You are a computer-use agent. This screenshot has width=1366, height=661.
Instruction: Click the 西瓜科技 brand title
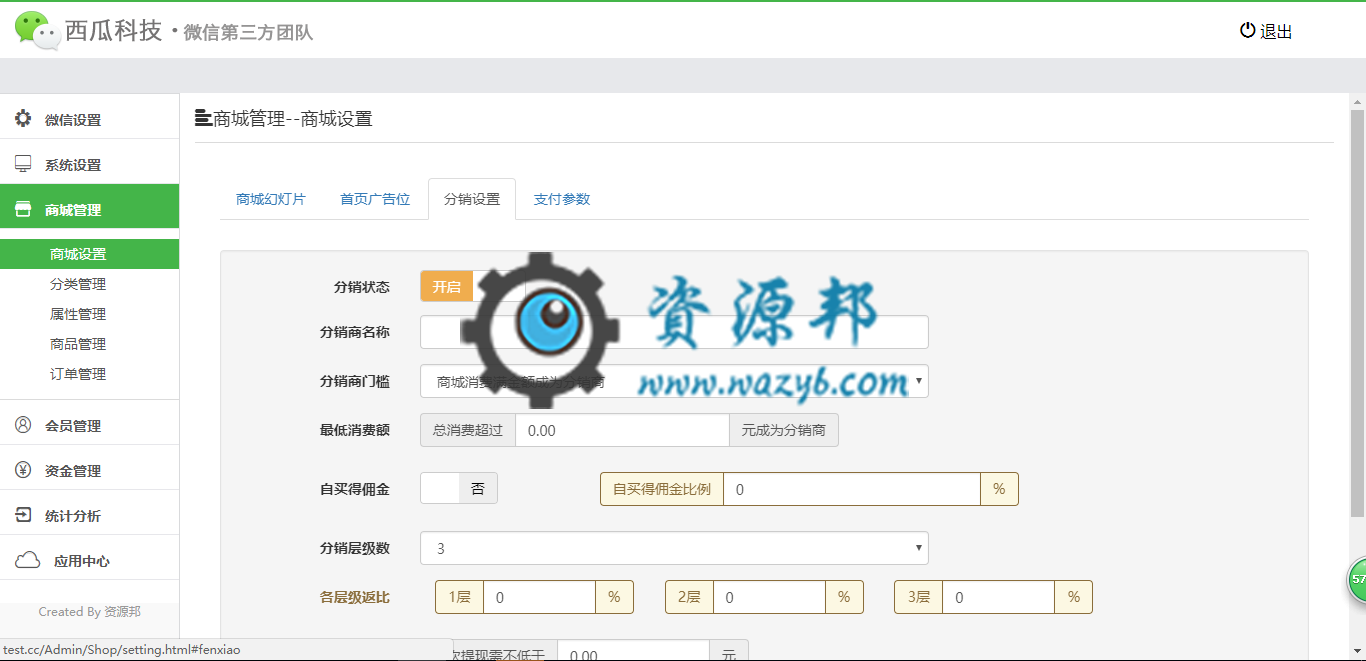coord(113,31)
